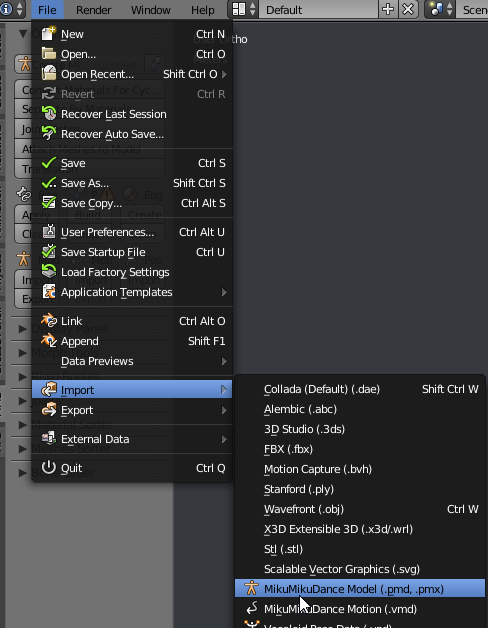Delete the current Default screen layout
This screenshot has width=488, height=628.
click(x=408, y=9)
